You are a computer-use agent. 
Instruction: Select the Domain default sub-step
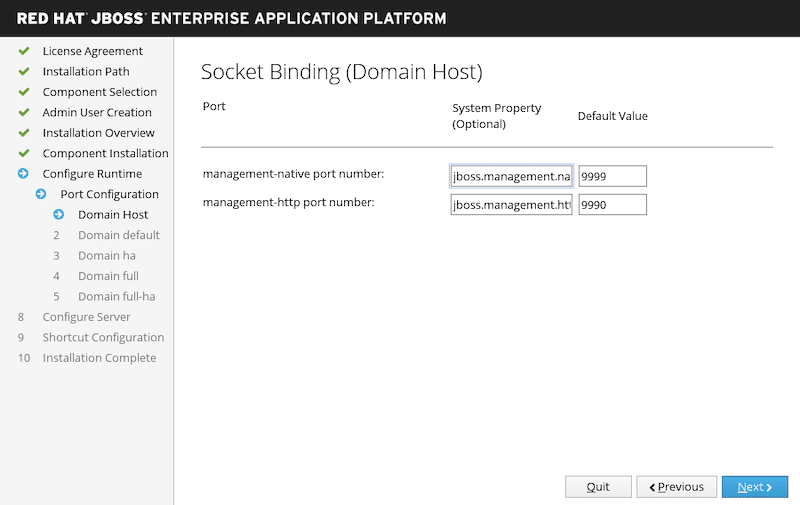(119, 235)
